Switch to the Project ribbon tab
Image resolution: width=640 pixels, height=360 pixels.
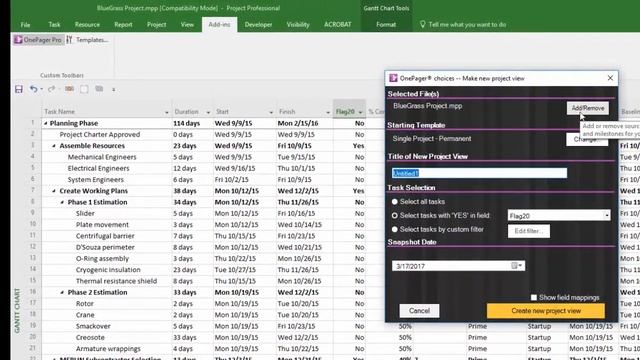pos(157,24)
